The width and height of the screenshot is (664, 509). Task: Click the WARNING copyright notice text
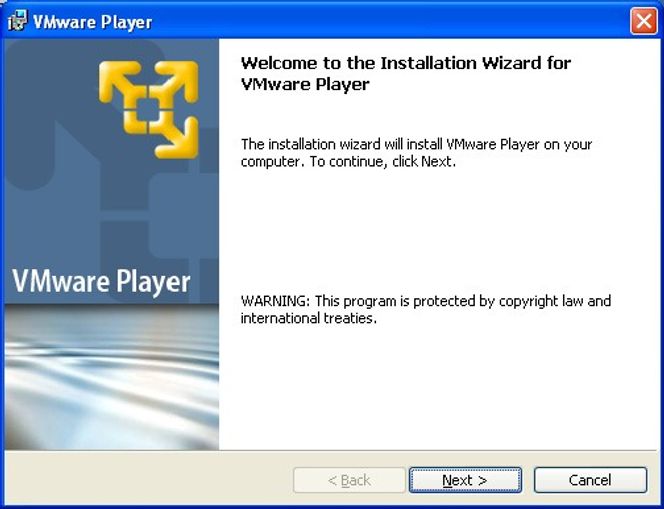point(426,309)
